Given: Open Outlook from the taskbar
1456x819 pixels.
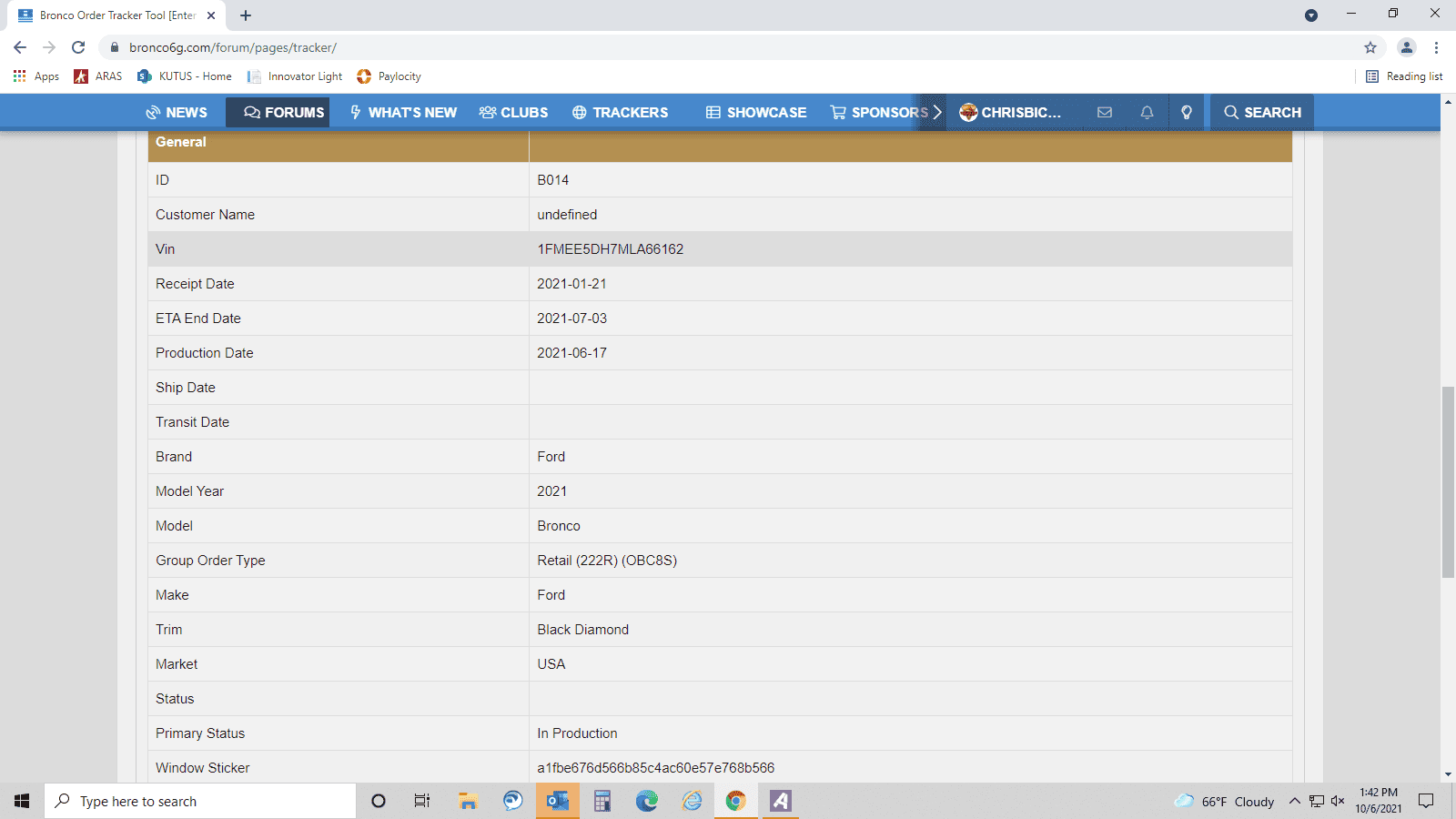Looking at the screenshot, I should pos(558,801).
